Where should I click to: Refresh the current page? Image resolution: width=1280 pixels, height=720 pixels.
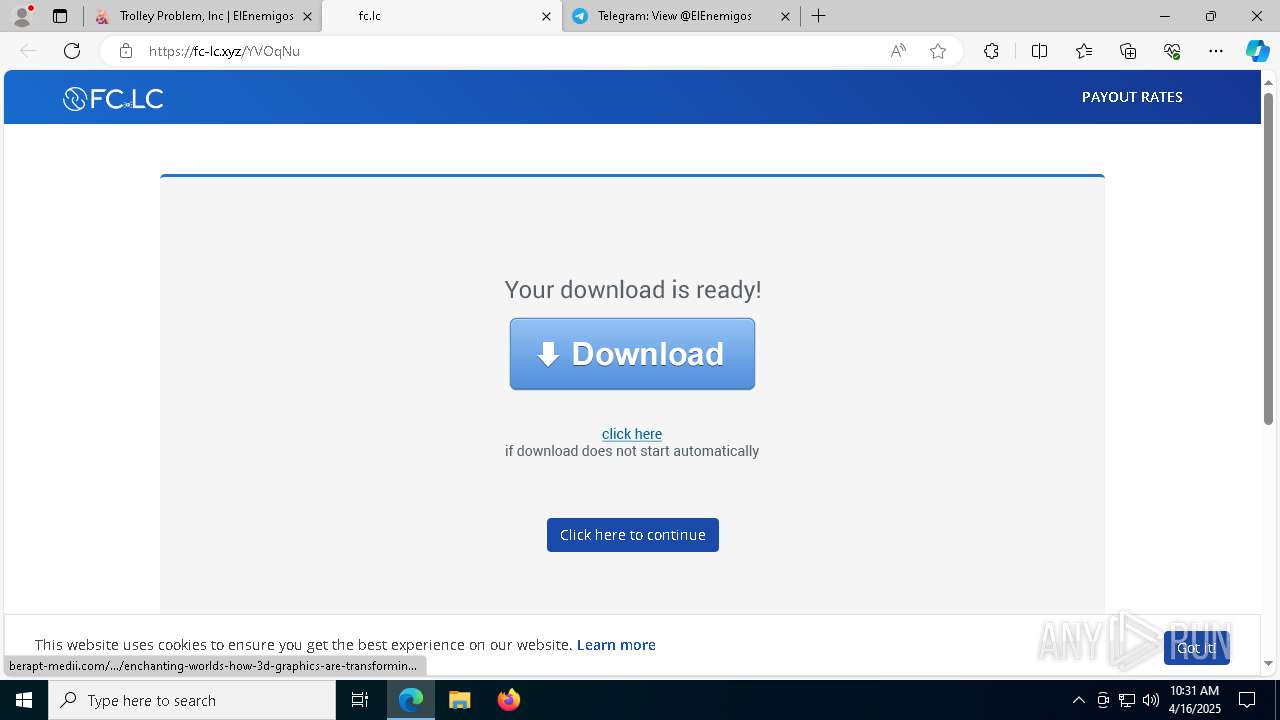tap(72, 51)
